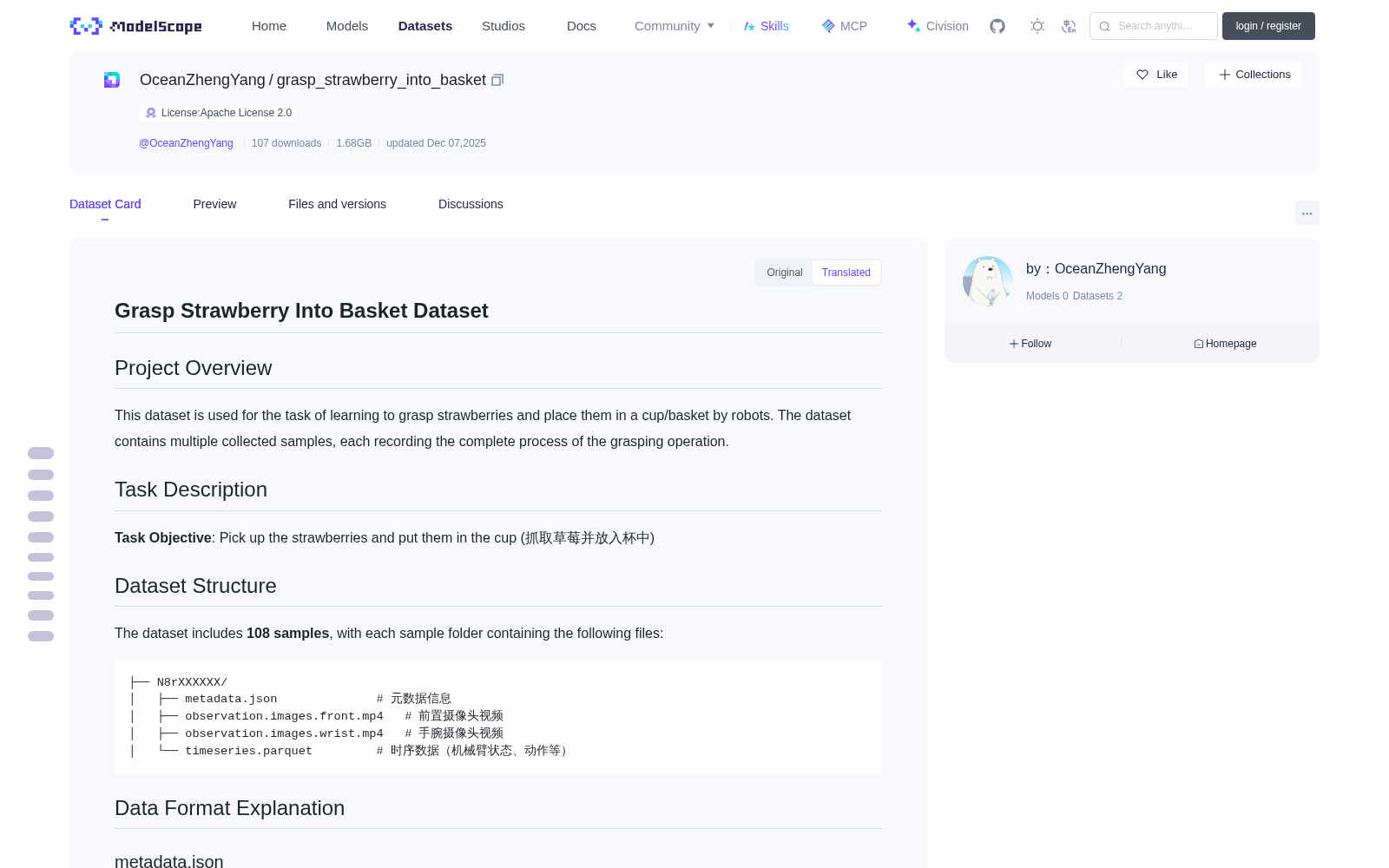
Task: Click the by：OceanZhengYang author name
Action: (1096, 269)
